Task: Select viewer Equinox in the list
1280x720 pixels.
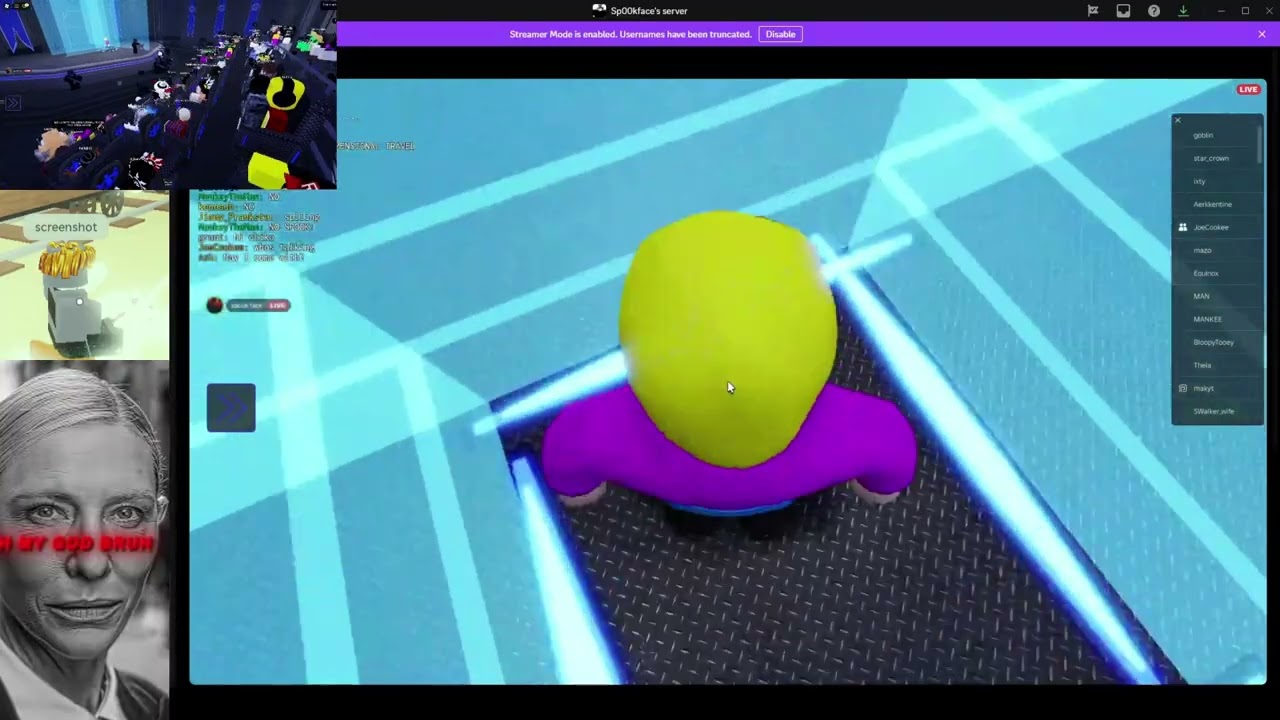Action: (1206, 273)
